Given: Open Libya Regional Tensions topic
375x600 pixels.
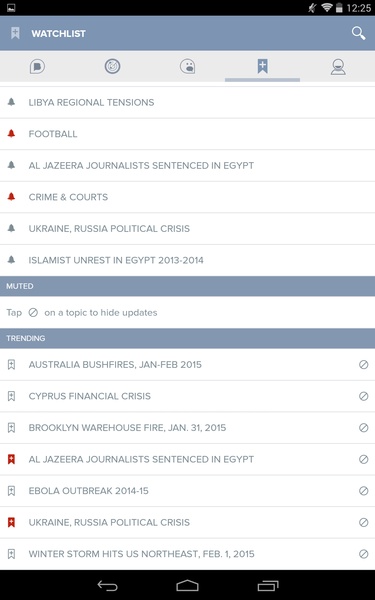Looking at the screenshot, I should (188, 102).
